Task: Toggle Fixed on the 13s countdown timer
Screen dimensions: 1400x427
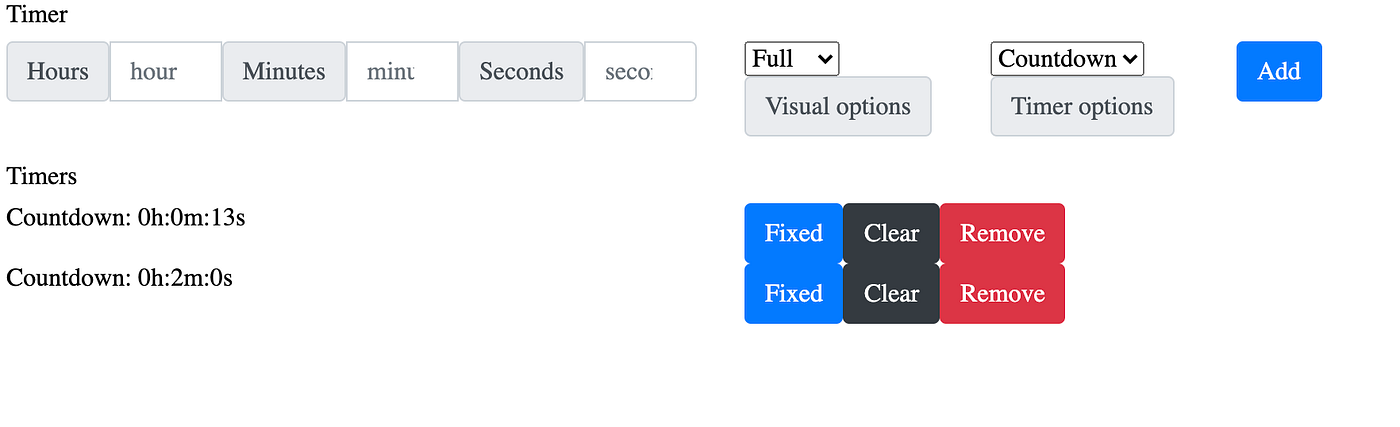Action: (793, 233)
